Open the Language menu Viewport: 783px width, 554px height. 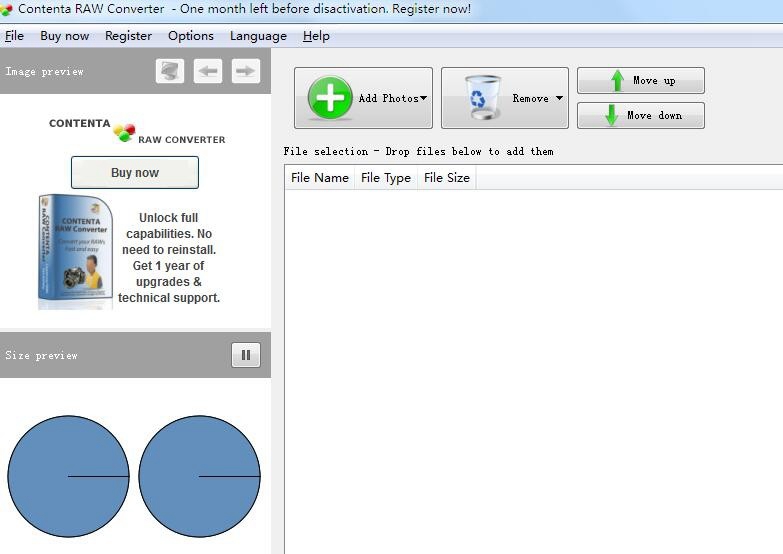pos(258,36)
